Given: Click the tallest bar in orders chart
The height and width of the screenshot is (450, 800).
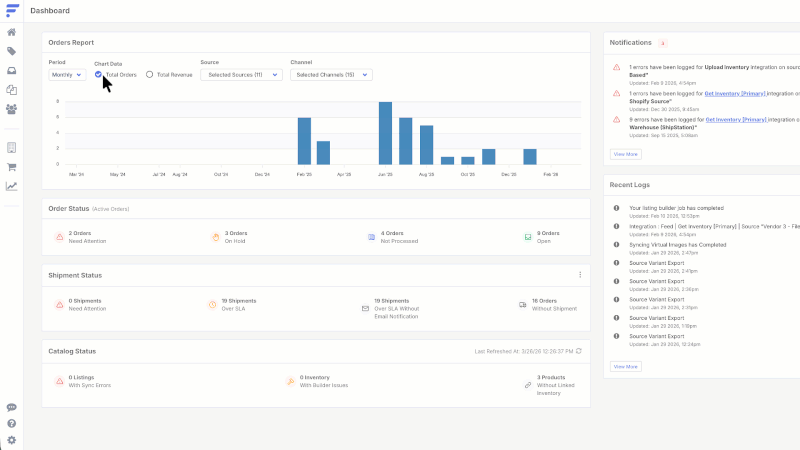Looking at the screenshot, I should coord(385,133).
